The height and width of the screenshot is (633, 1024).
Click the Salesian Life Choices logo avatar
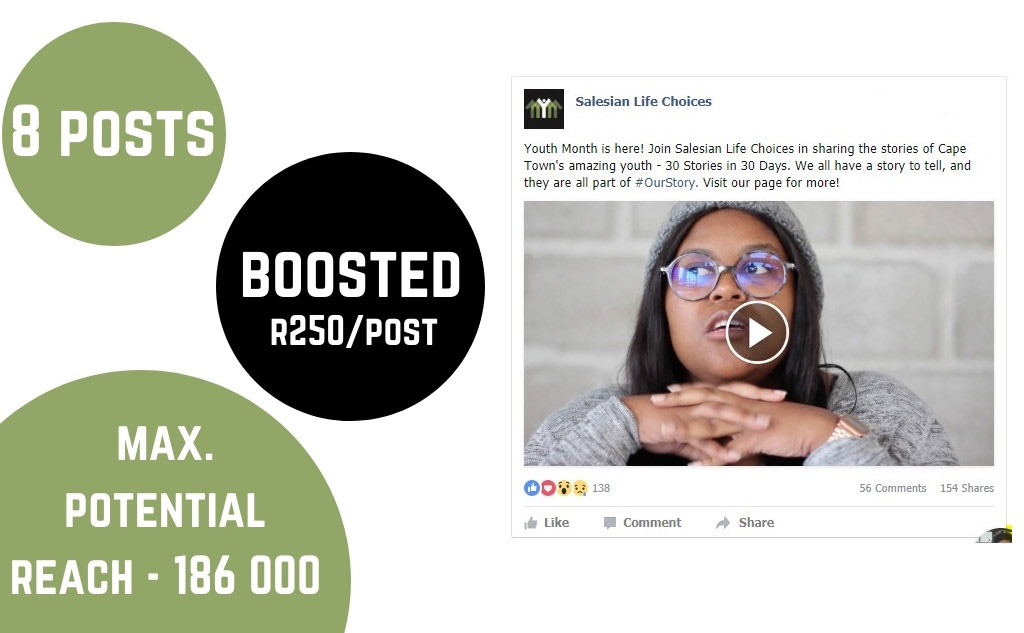[x=543, y=109]
